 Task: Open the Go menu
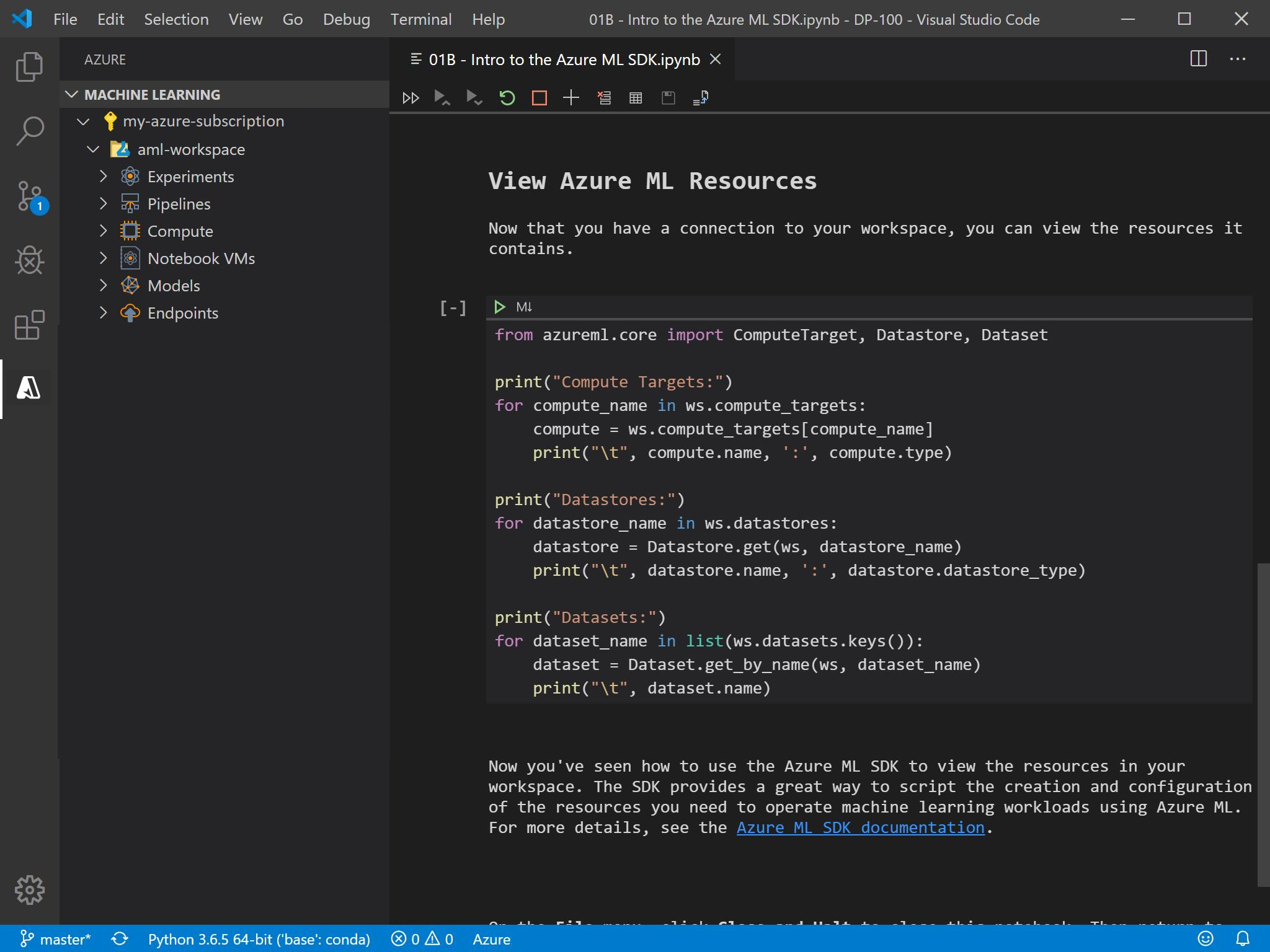292,19
